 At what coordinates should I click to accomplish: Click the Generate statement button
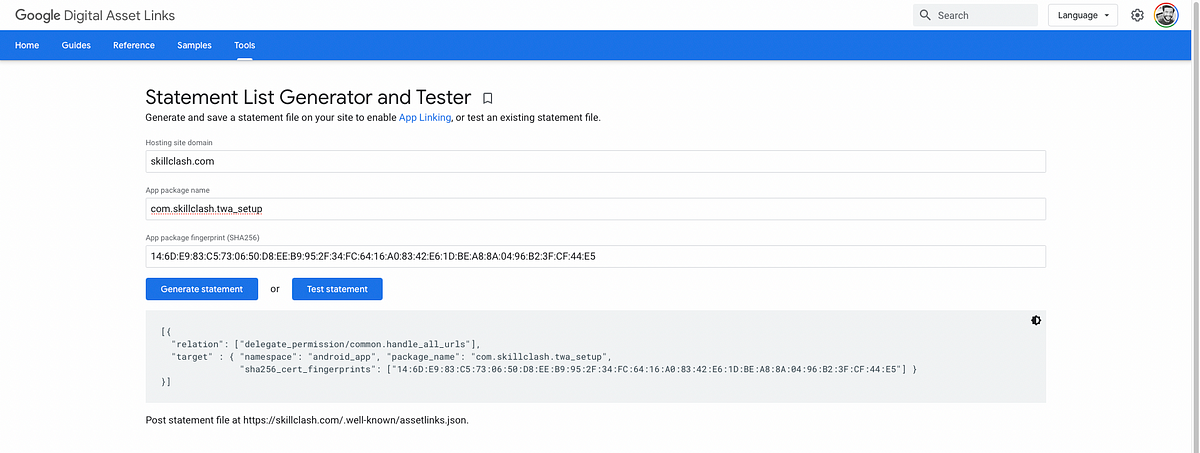[201, 289]
